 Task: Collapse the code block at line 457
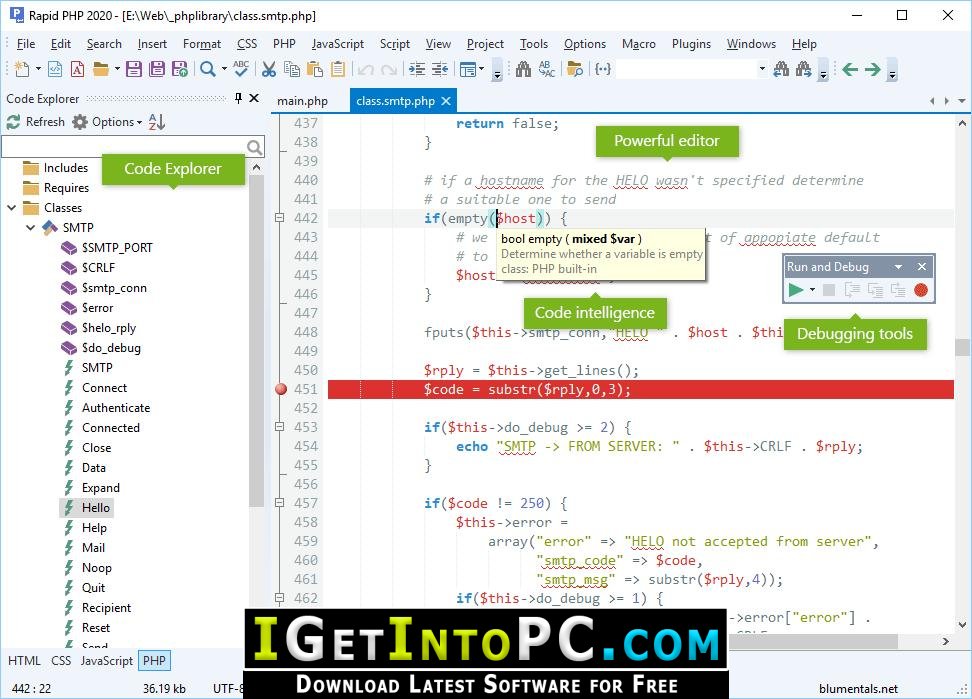coord(280,503)
